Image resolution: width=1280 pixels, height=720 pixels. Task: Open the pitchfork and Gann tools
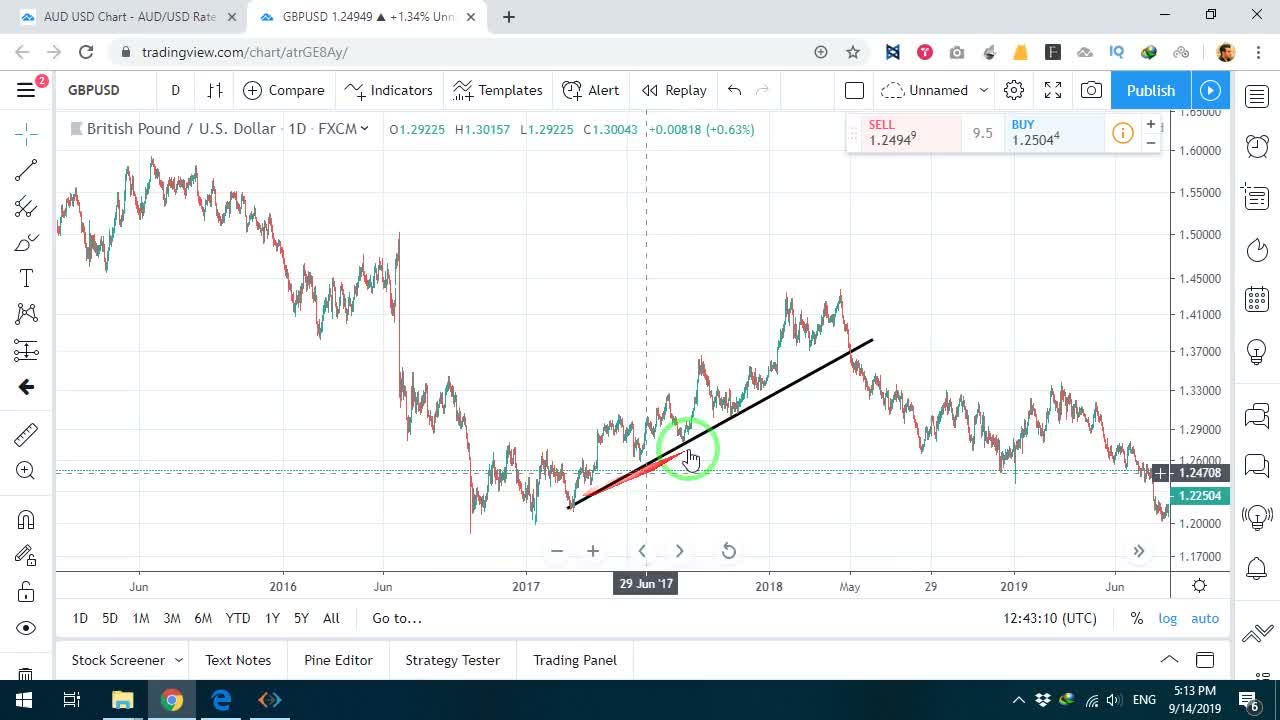pos(26,207)
